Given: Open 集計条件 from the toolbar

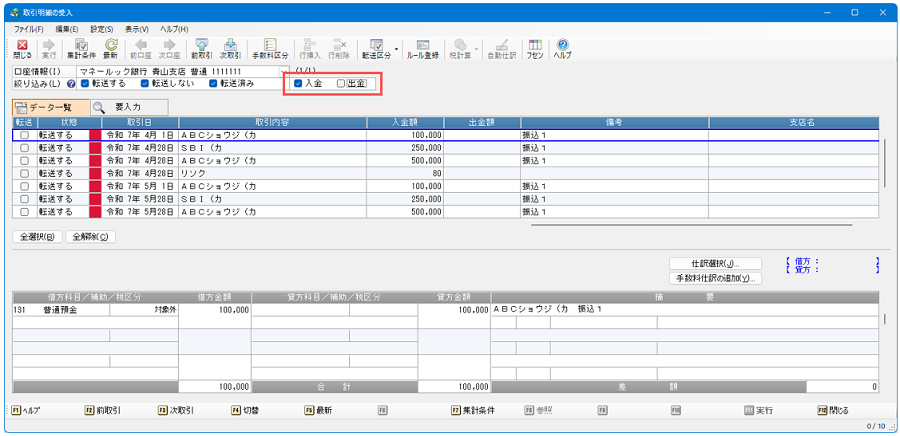Looking at the screenshot, I should [81, 49].
